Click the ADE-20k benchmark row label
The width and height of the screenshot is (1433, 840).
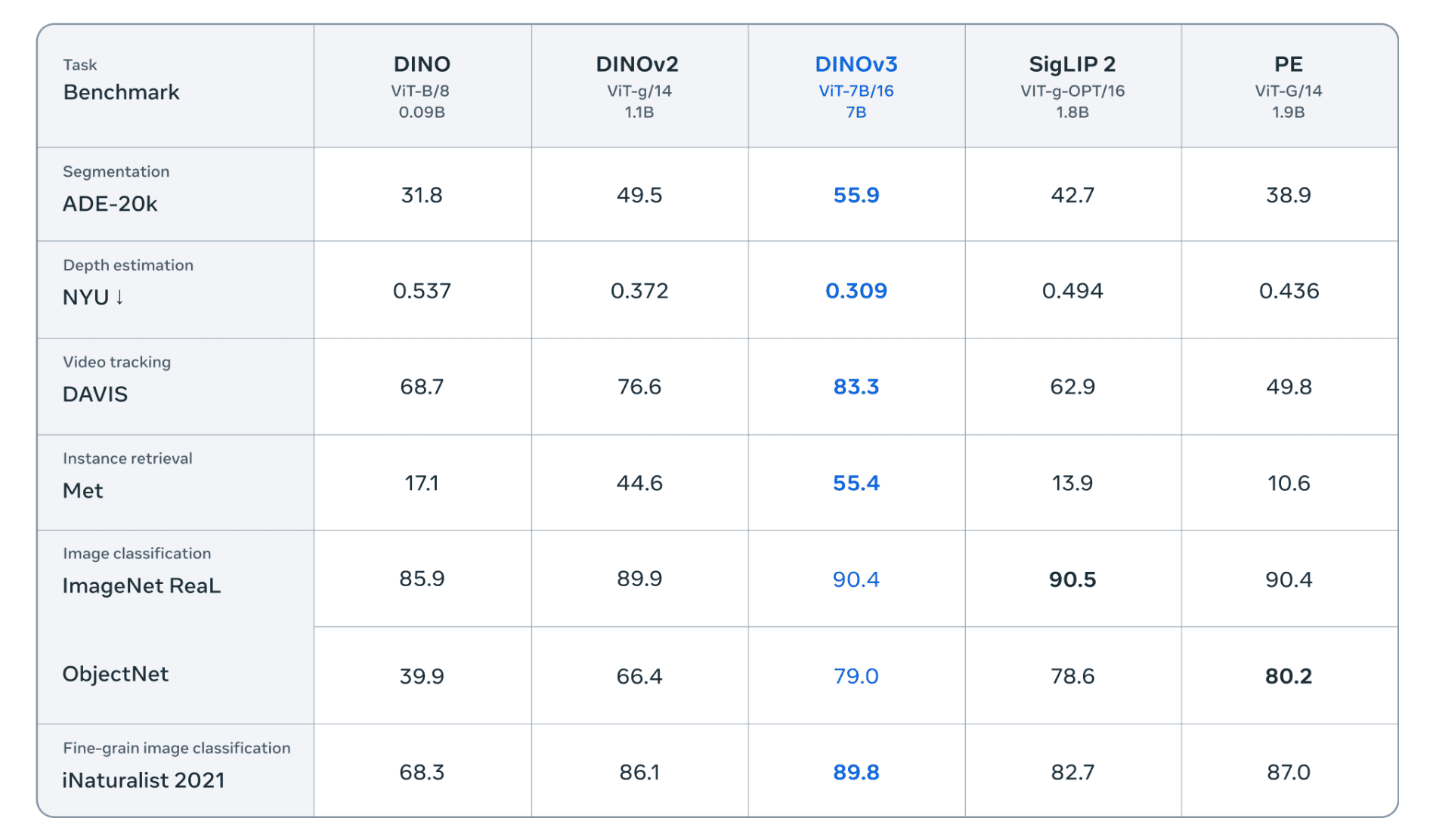pos(110,204)
